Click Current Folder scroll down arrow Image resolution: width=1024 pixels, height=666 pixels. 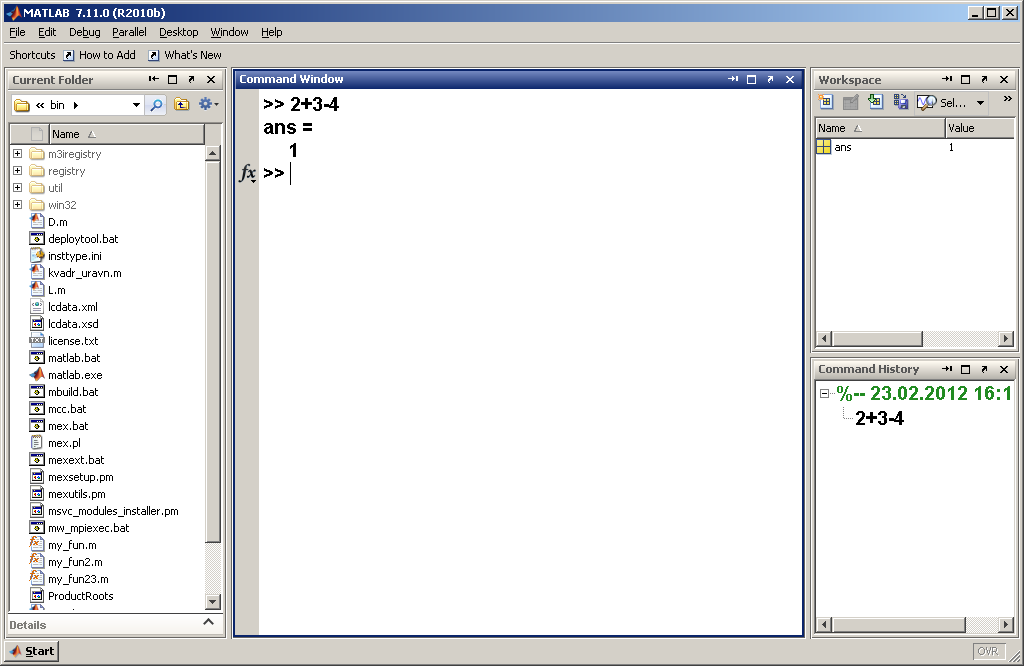tap(213, 601)
